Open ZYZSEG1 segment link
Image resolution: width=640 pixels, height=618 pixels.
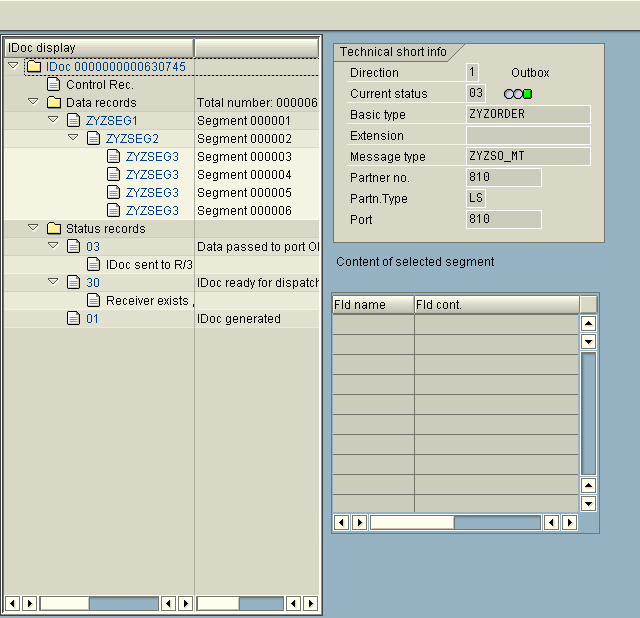point(111,121)
